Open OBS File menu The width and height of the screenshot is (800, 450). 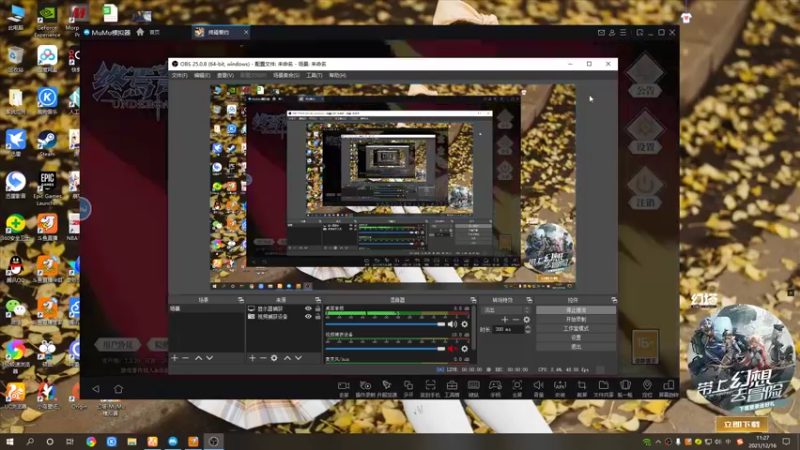[x=179, y=76]
